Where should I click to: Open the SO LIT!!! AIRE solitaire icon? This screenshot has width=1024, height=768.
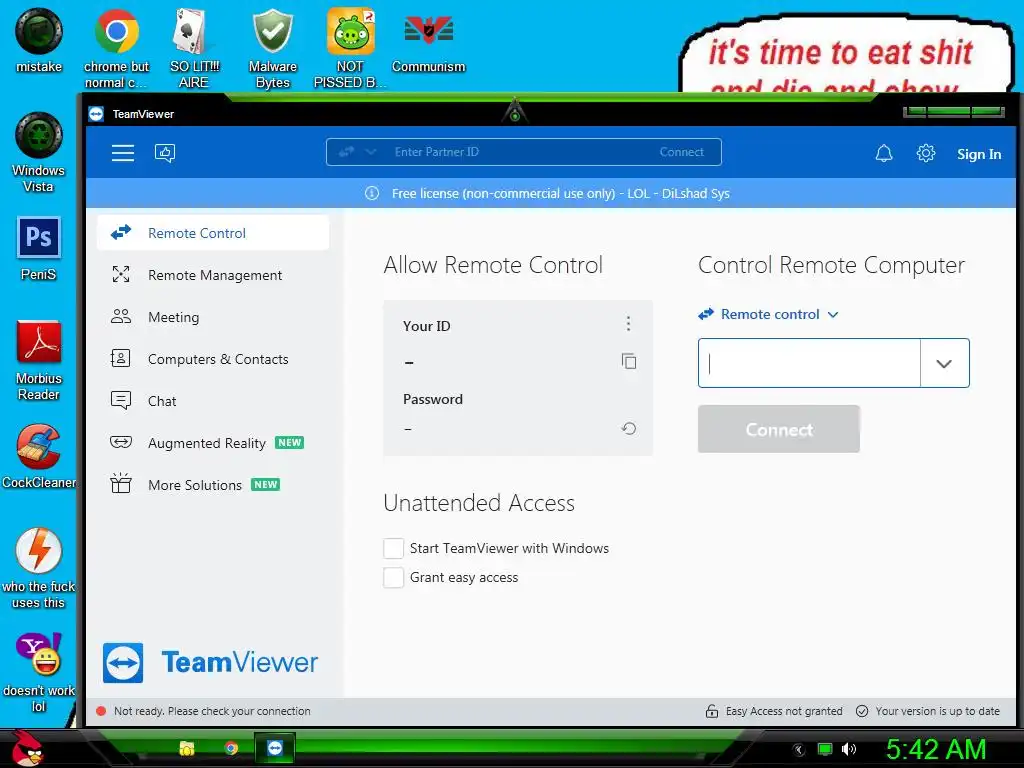(x=194, y=48)
